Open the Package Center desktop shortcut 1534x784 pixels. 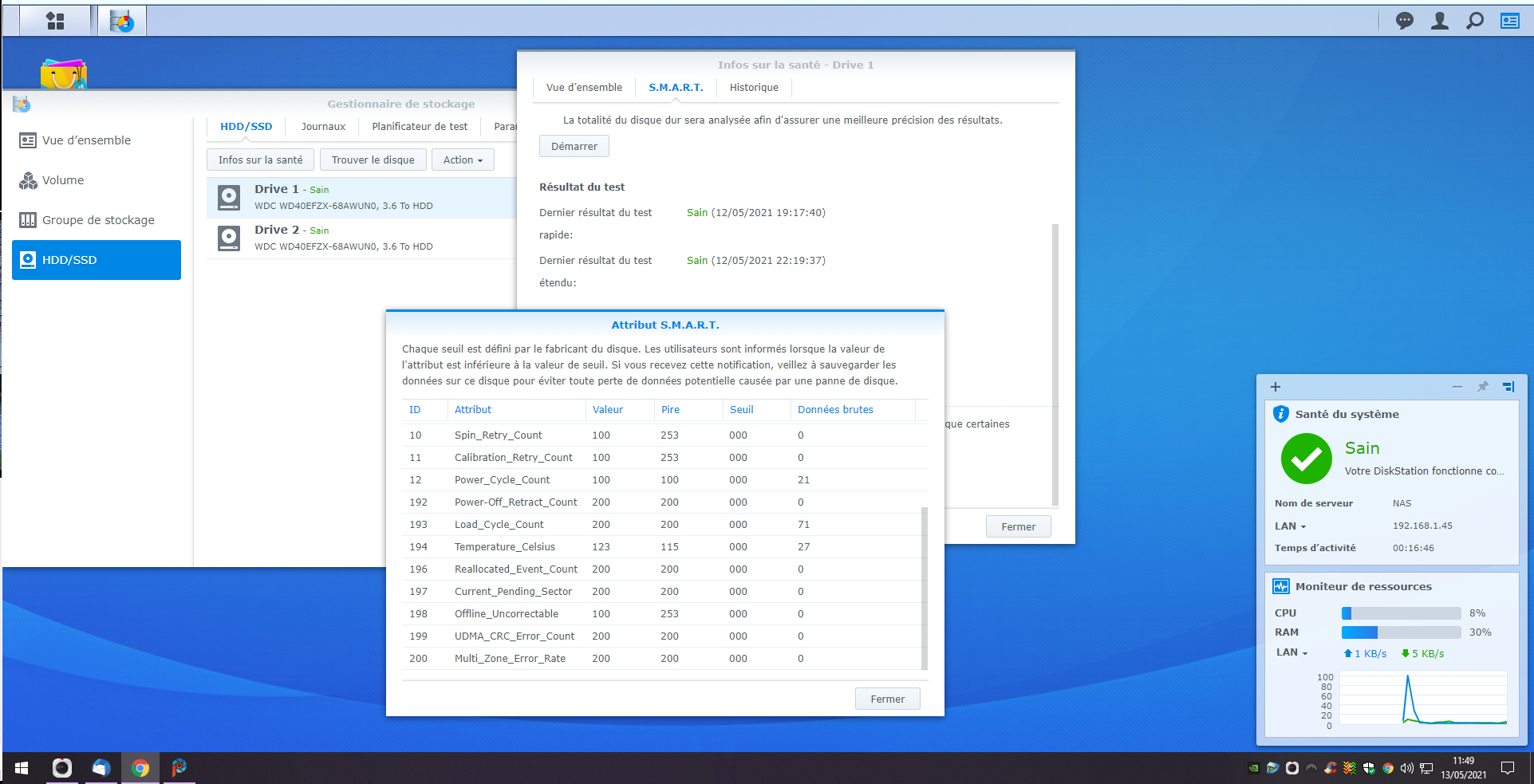point(64,73)
